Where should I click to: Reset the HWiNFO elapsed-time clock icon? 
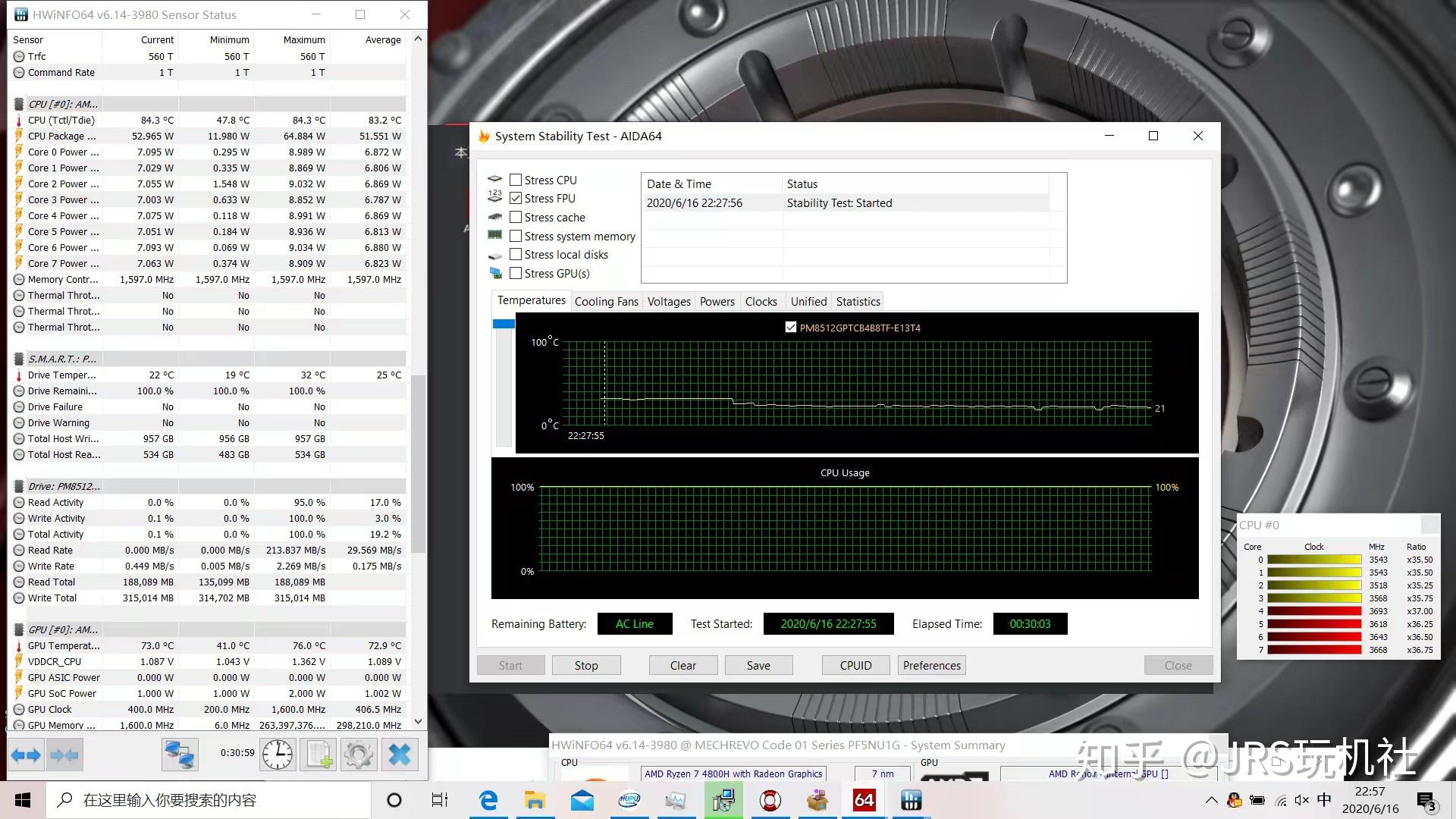[278, 755]
